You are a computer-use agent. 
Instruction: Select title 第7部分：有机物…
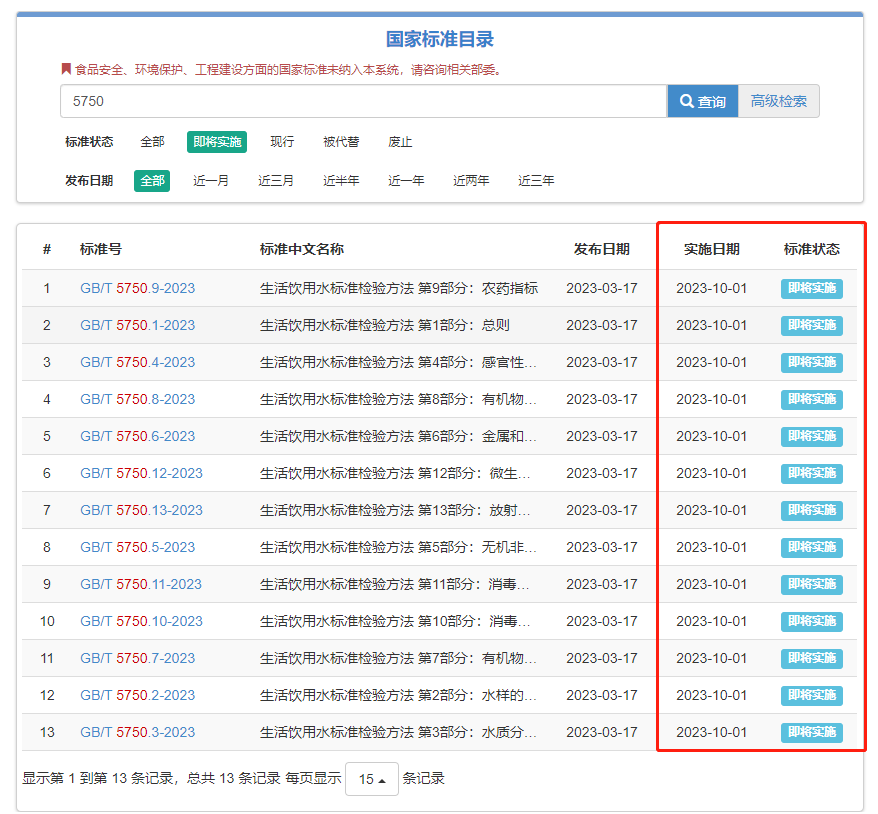click(x=478, y=658)
